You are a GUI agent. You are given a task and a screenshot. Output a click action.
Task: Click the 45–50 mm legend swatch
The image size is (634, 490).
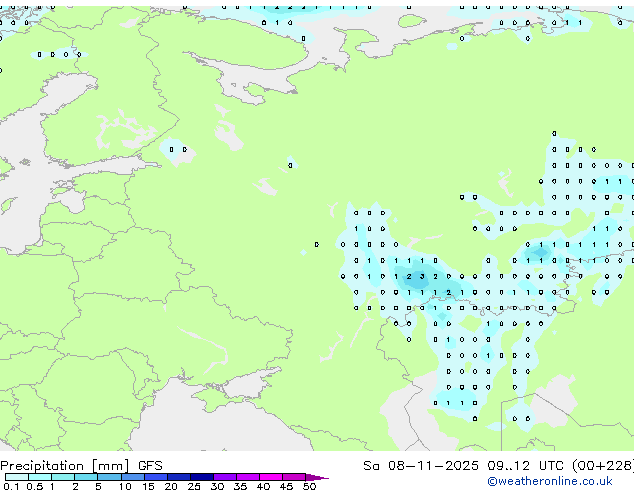[x=294, y=477]
